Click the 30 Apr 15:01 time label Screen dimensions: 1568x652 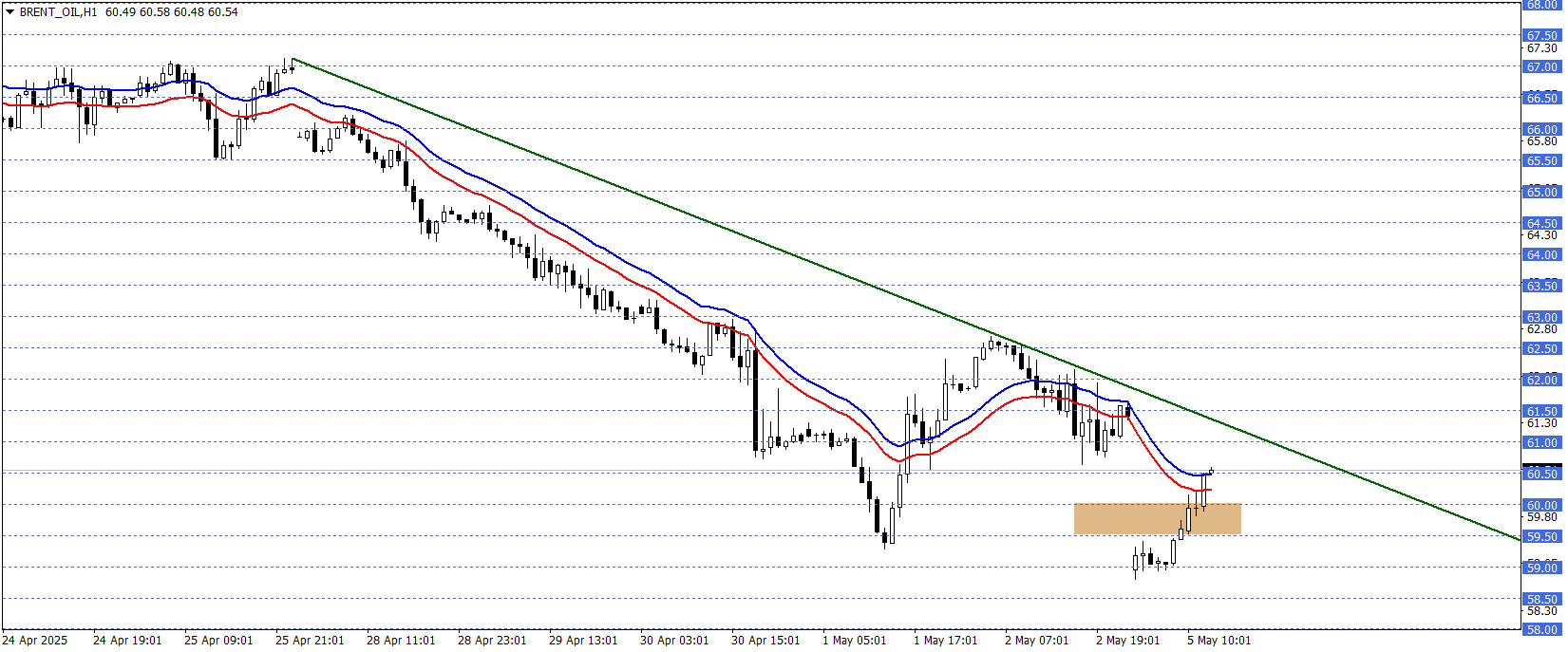point(765,641)
